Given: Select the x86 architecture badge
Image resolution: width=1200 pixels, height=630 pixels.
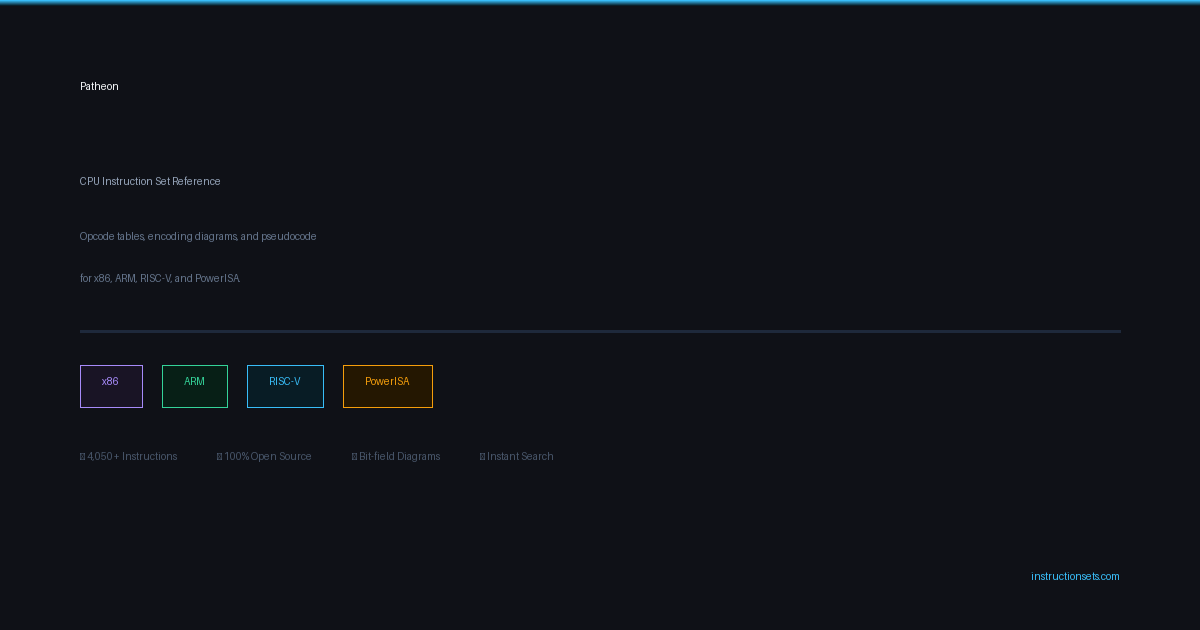Looking at the screenshot, I should click(111, 386).
